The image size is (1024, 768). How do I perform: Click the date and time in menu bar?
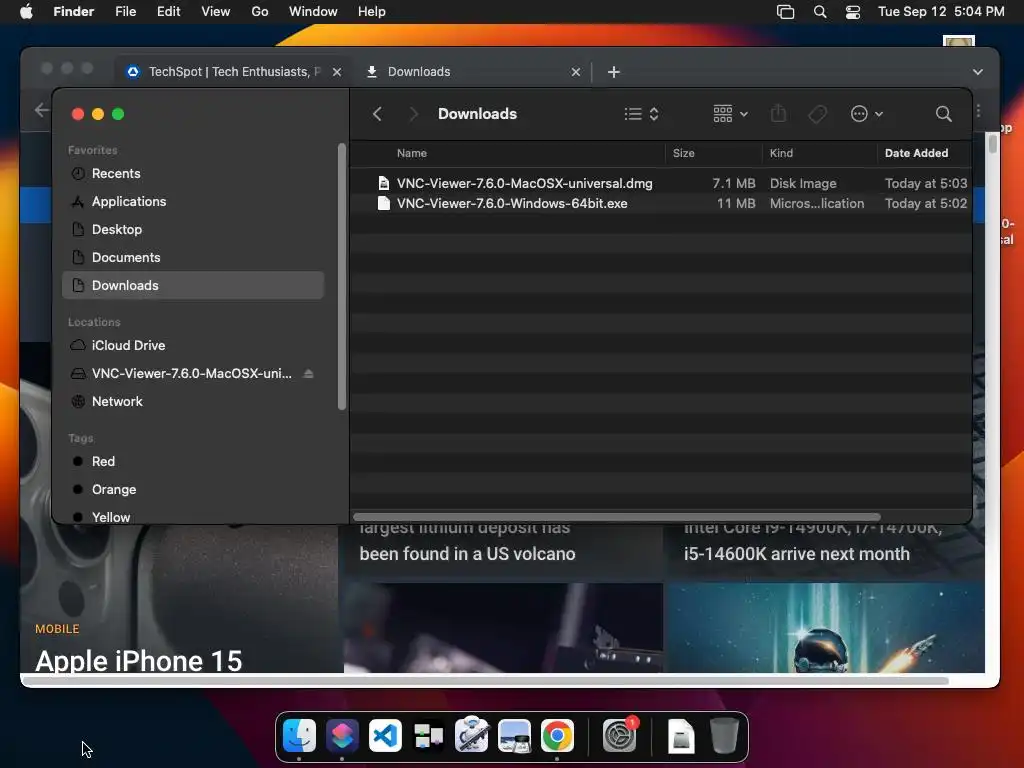pyautogui.click(x=941, y=12)
